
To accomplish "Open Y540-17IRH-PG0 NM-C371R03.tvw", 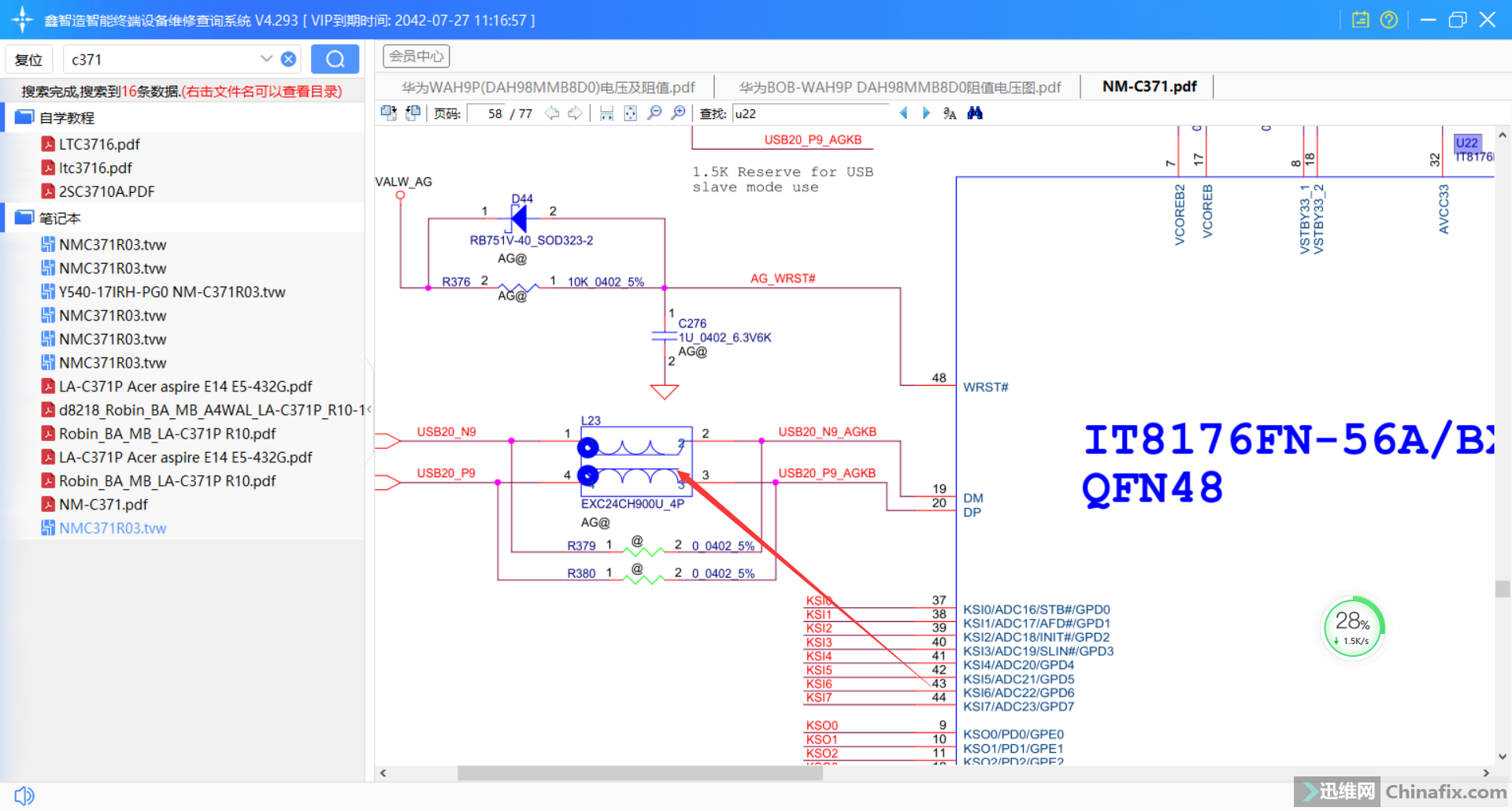I will click(172, 292).
